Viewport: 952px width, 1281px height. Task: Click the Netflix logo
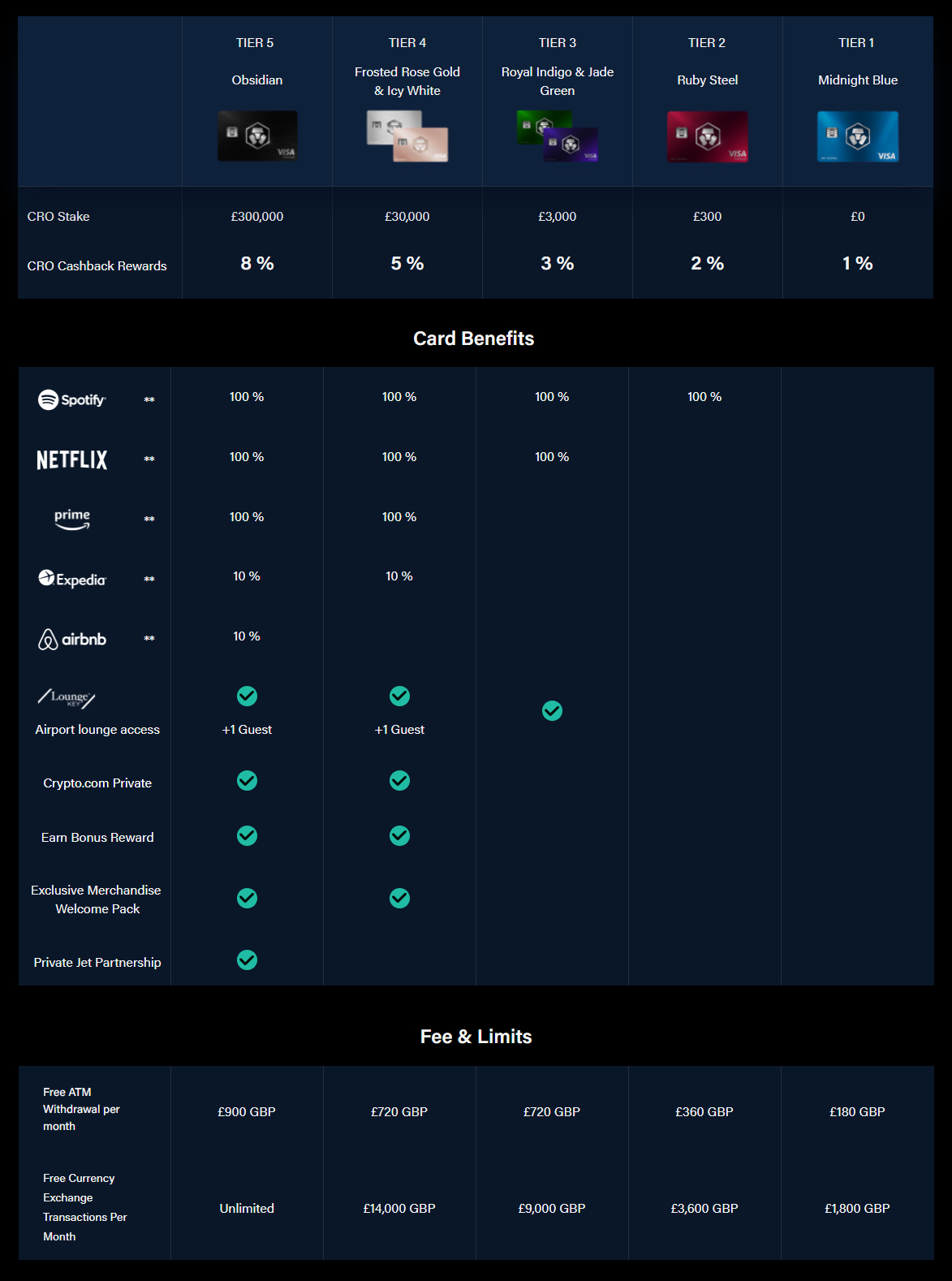click(x=72, y=459)
